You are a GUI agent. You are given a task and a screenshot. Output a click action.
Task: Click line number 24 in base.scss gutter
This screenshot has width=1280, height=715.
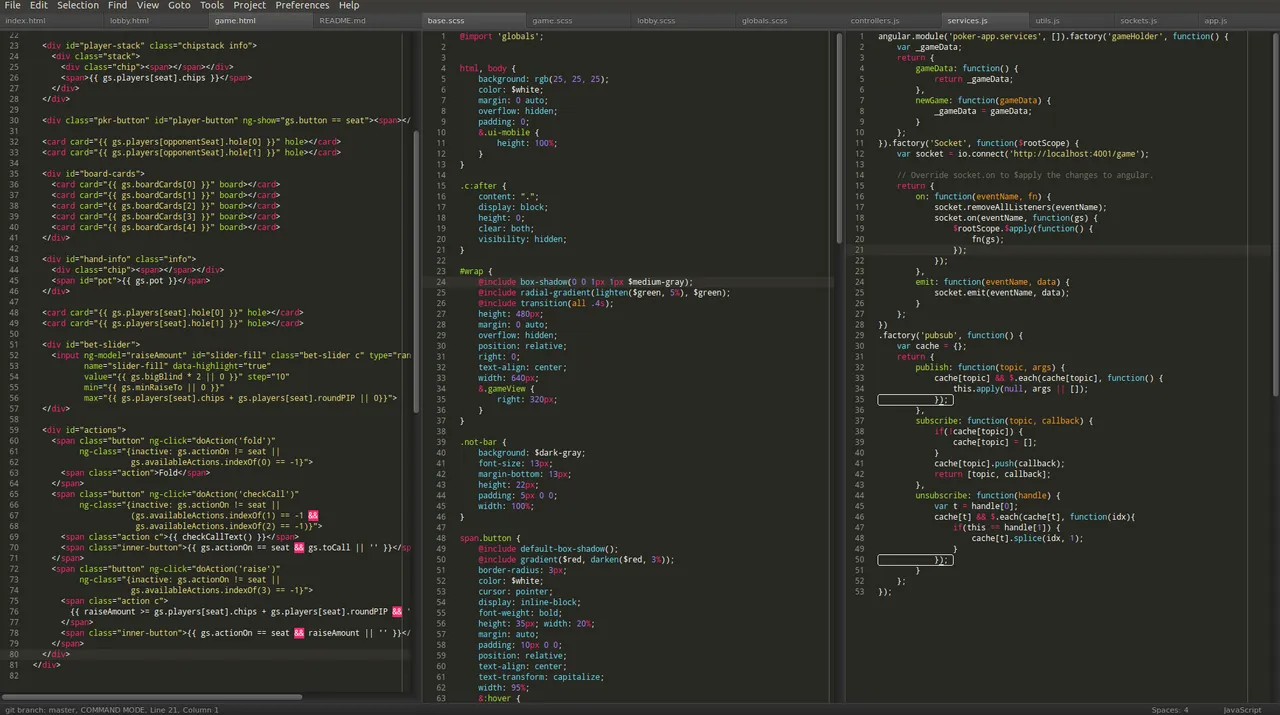point(441,282)
